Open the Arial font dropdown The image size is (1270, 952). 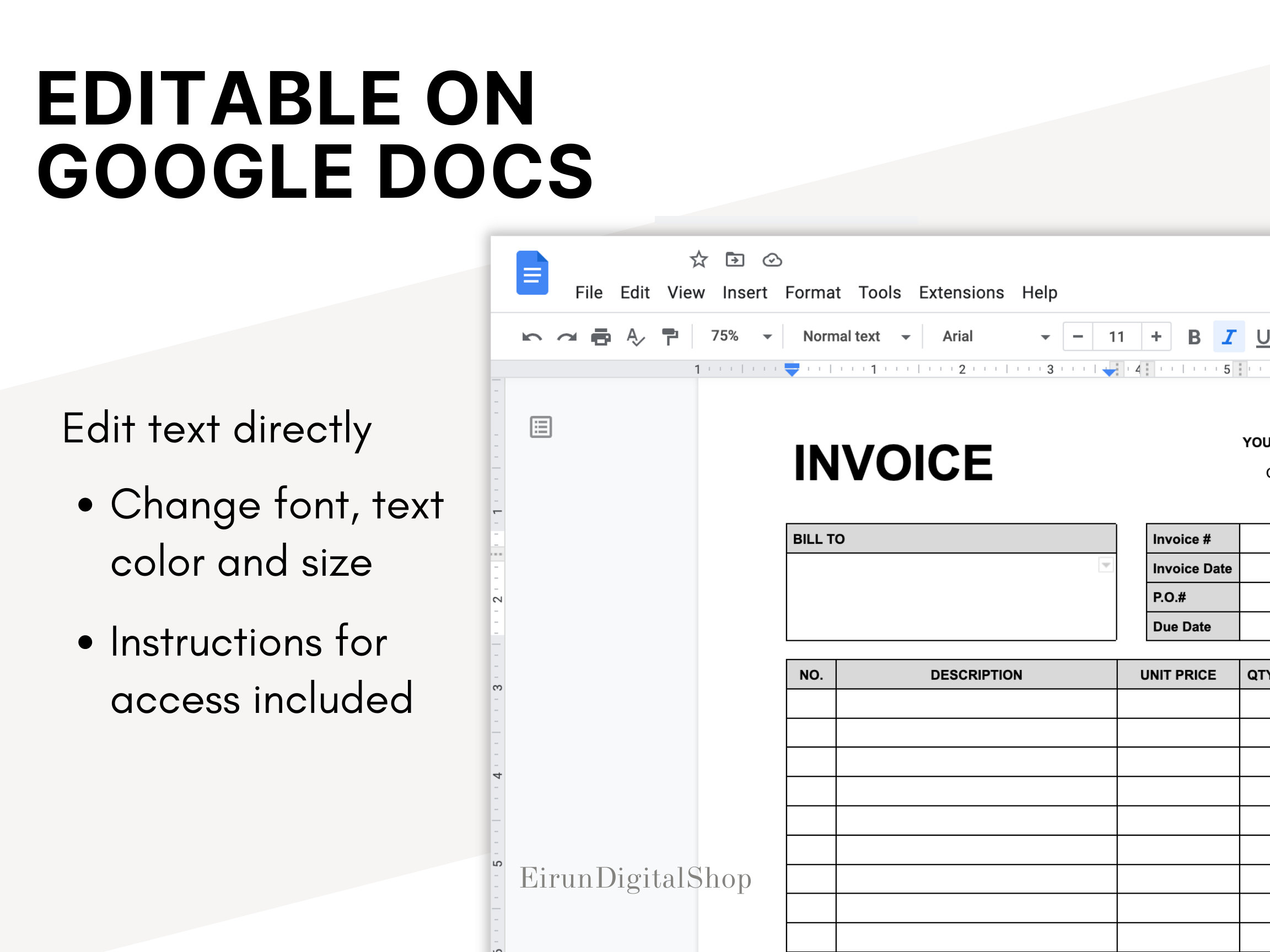(x=1046, y=337)
